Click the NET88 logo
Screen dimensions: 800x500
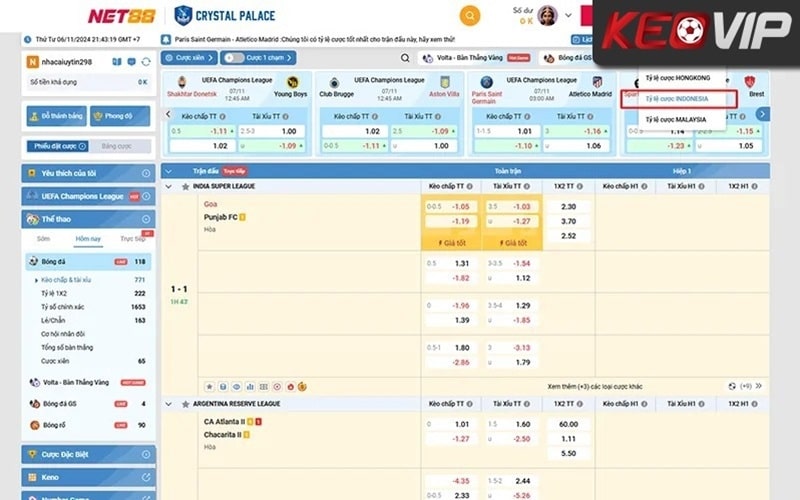pos(121,16)
